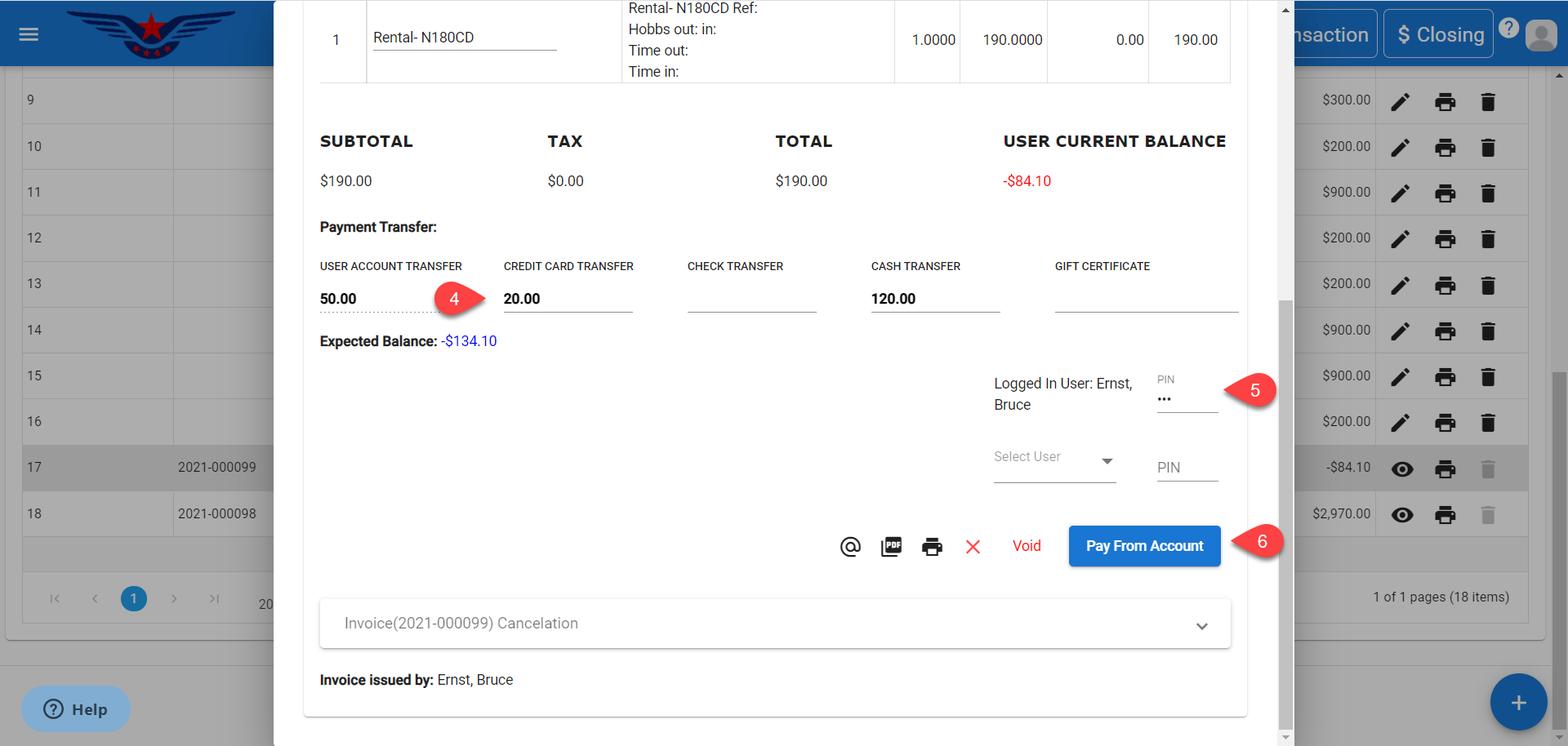Viewport: 1568px width, 746px height.
Task: Open the hamburger navigation menu
Action: pyautogui.click(x=29, y=34)
